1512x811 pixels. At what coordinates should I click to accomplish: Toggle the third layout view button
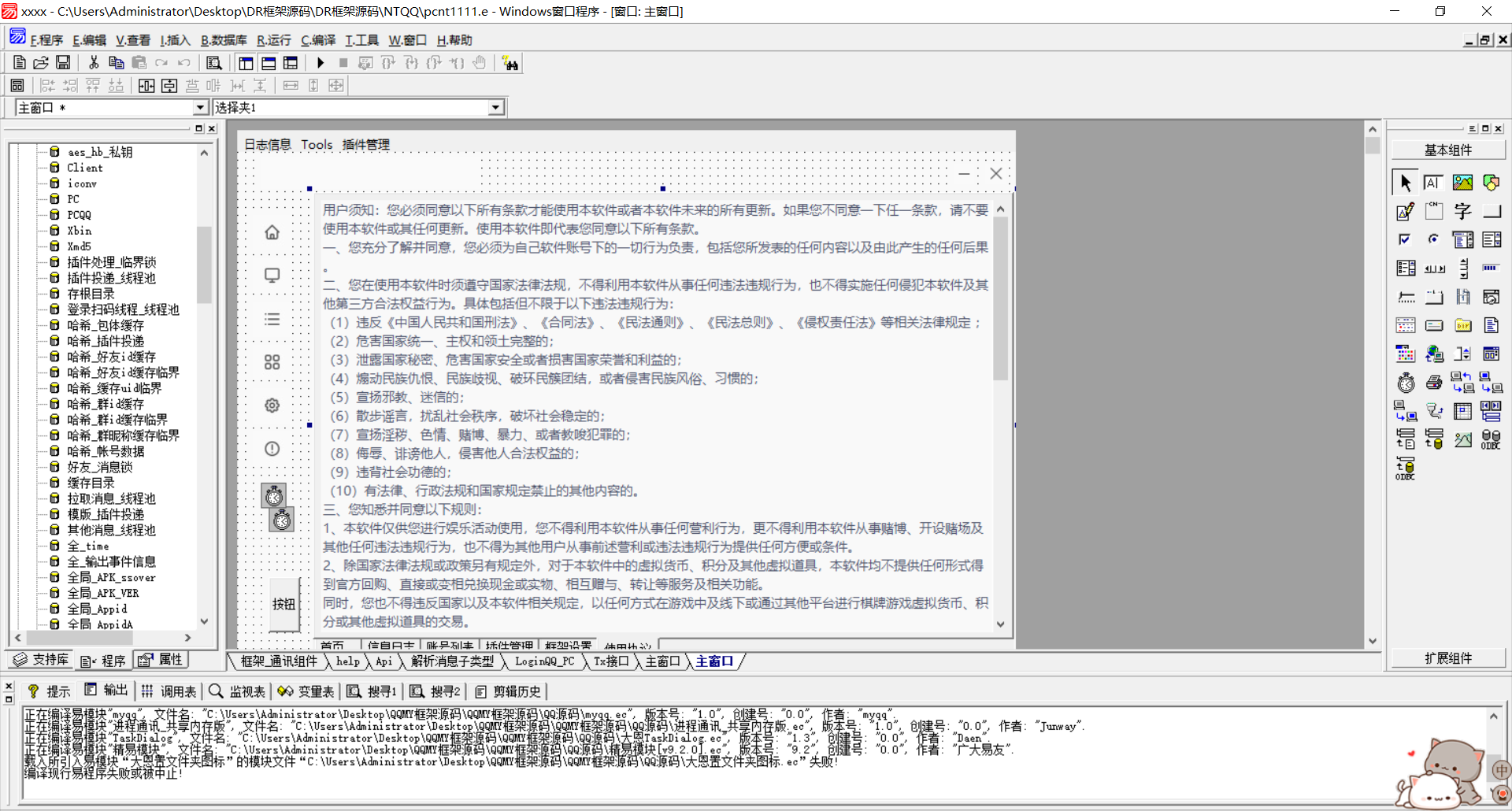tap(290, 63)
